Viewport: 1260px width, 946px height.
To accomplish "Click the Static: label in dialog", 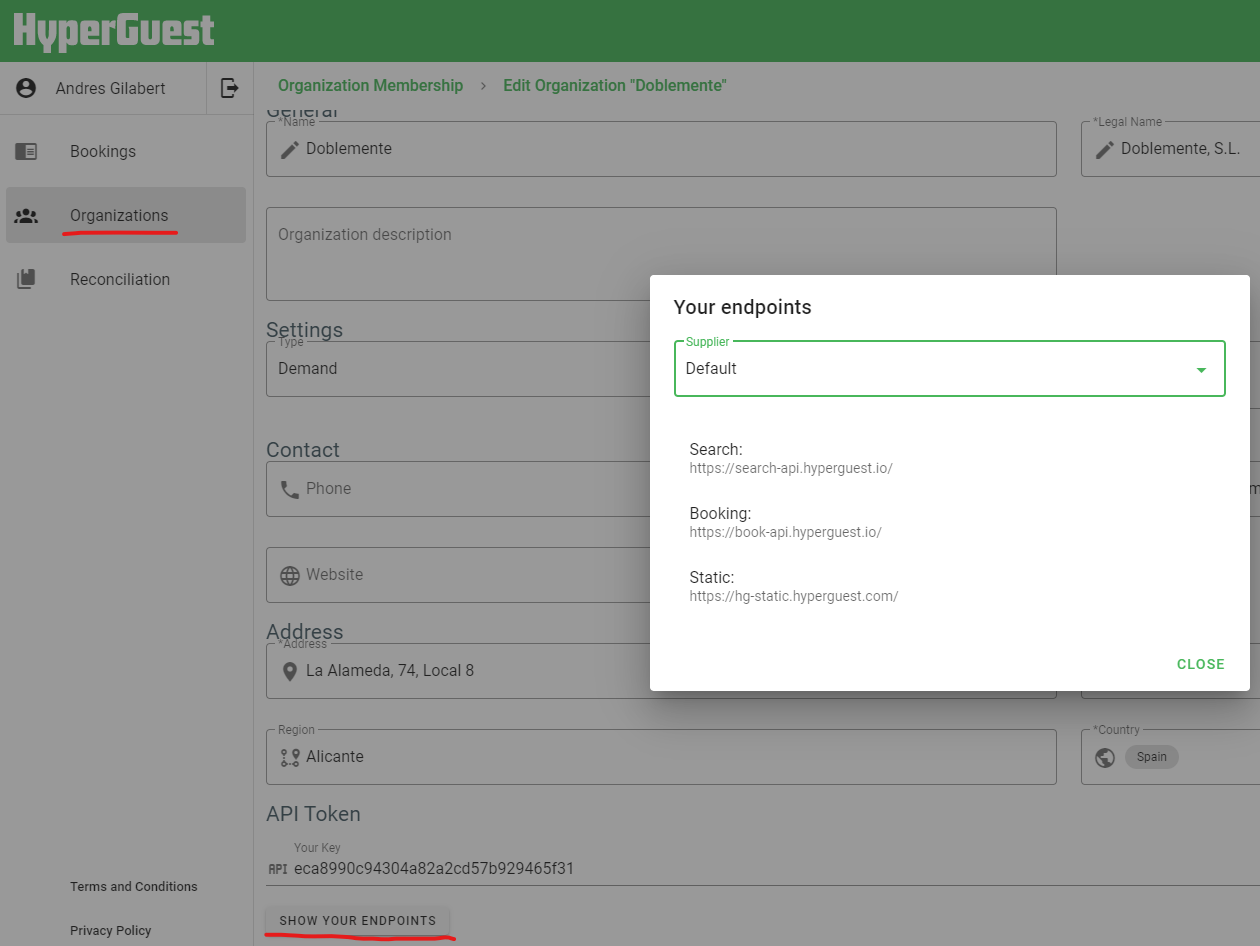I will click(712, 578).
